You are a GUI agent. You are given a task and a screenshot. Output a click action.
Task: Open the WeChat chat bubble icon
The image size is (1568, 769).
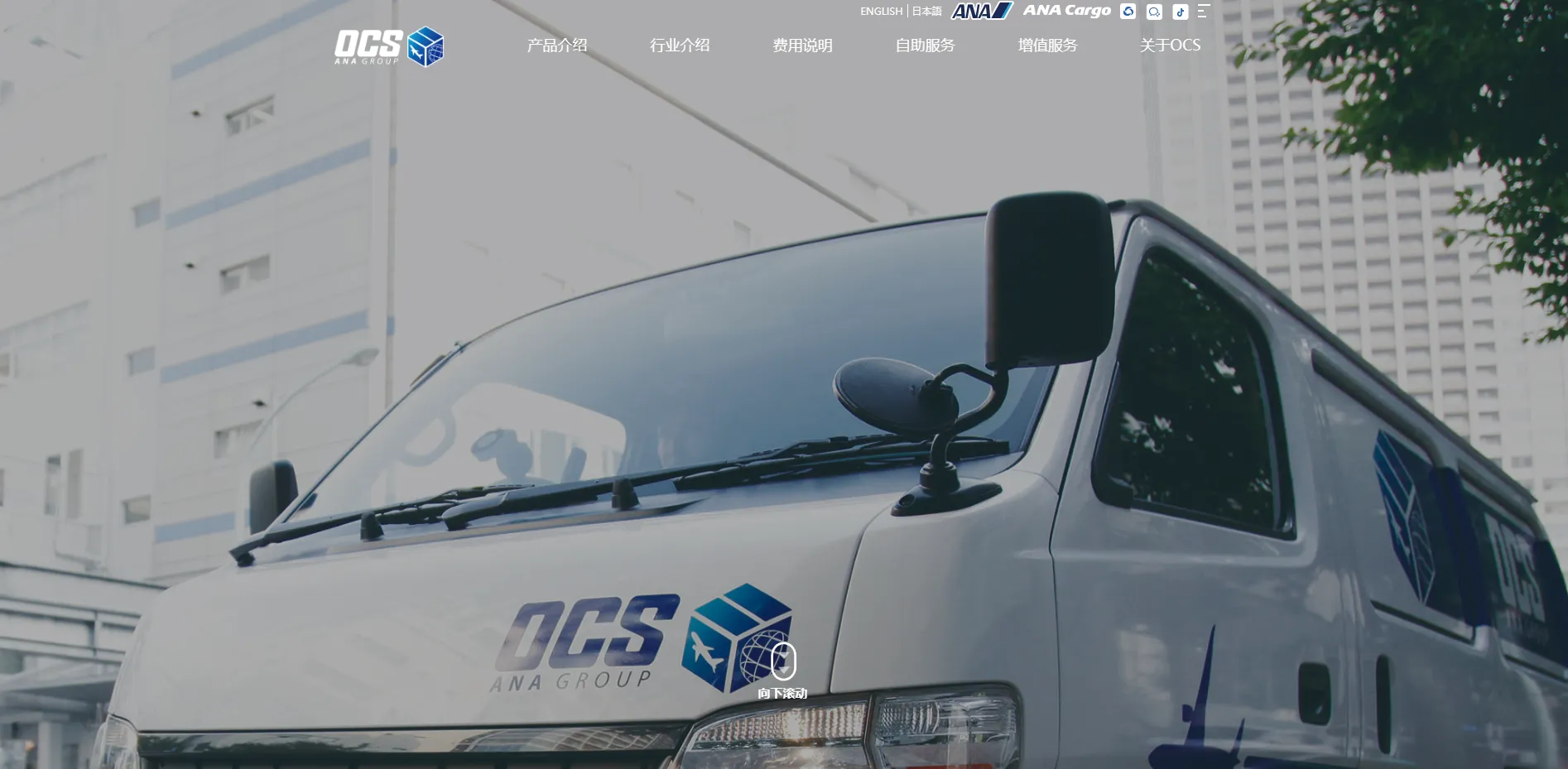1154,12
